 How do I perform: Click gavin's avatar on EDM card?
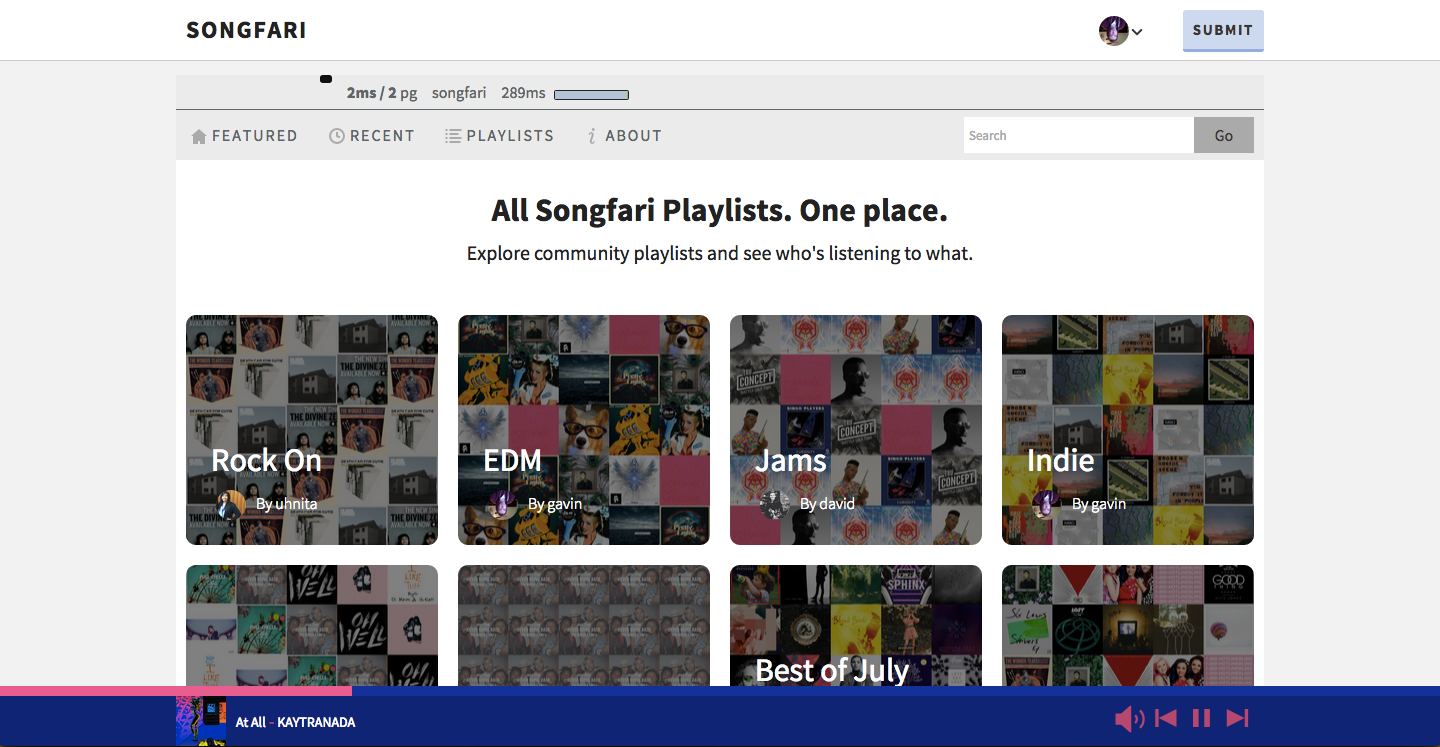pyautogui.click(x=503, y=504)
